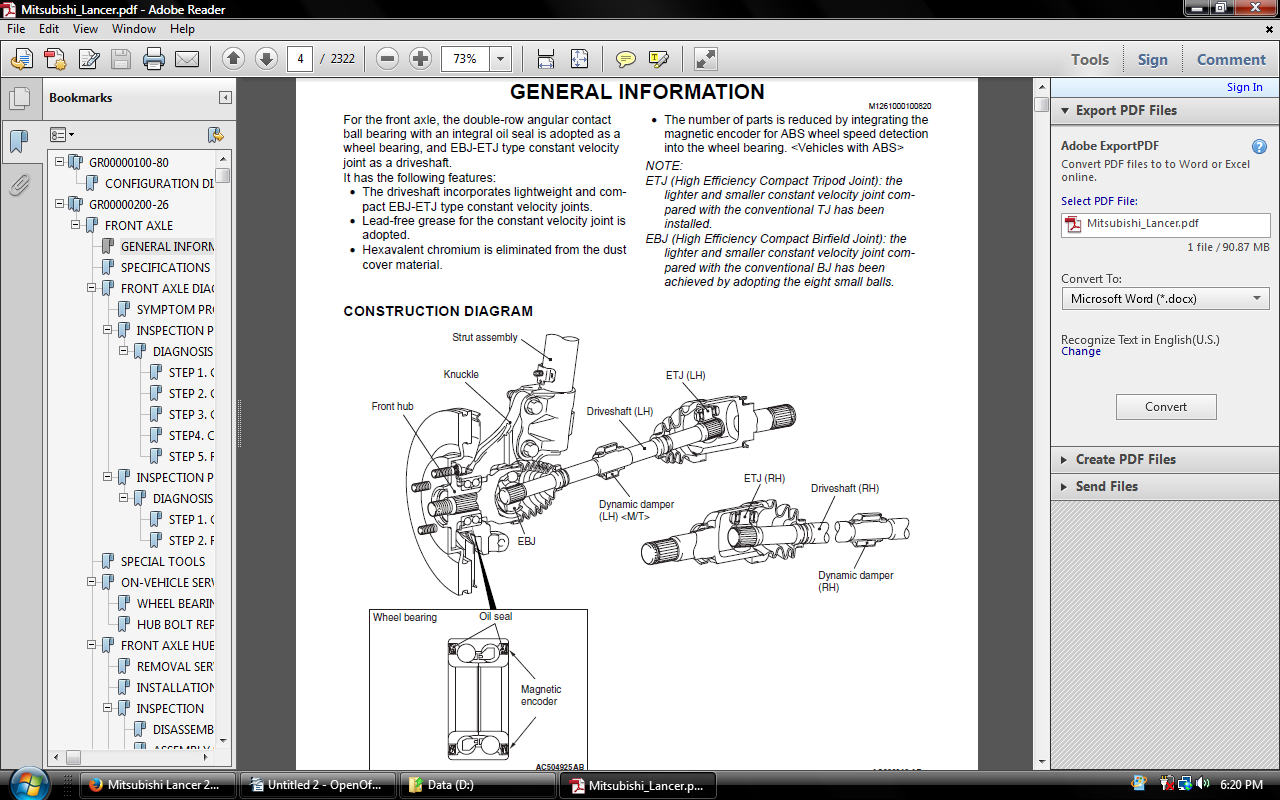Open the Attachments paperclip panel

pos(19,184)
